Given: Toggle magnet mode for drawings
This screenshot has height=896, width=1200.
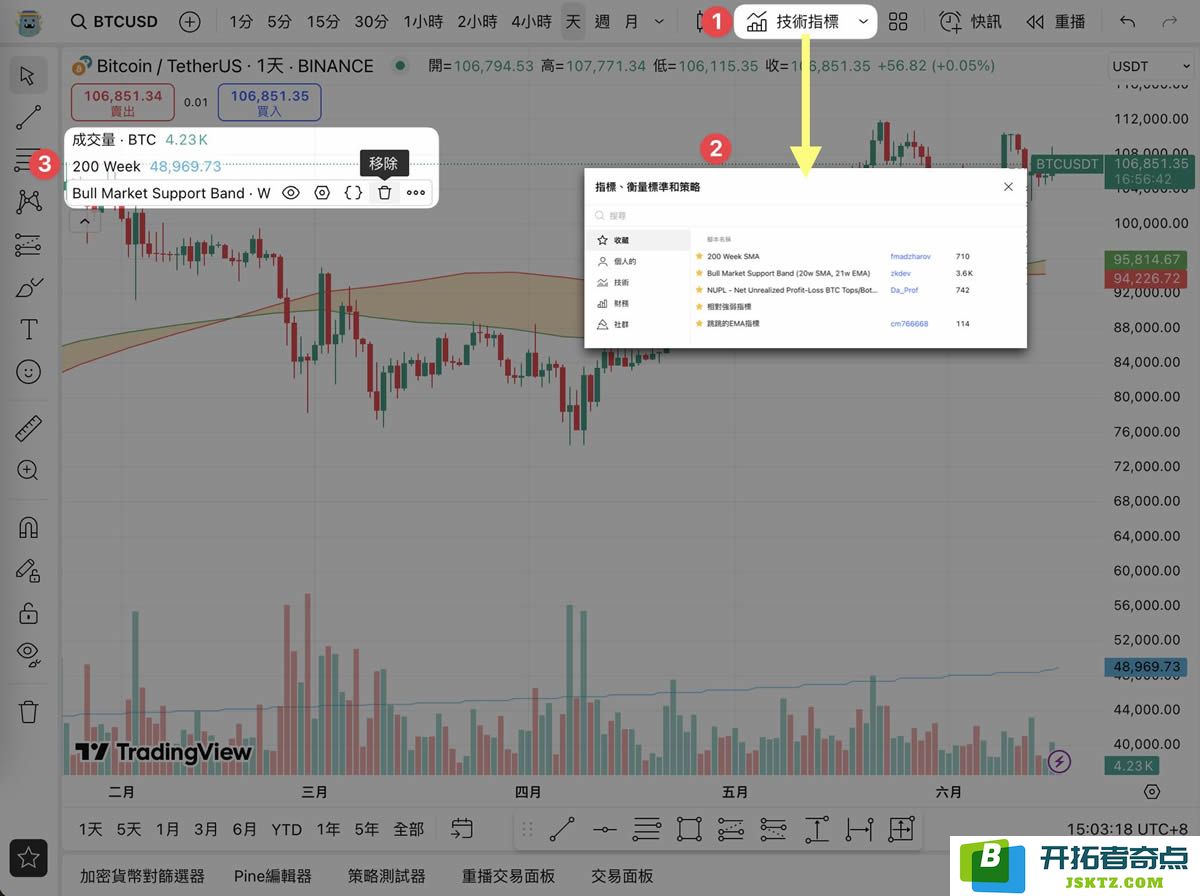Looking at the screenshot, I should [x=28, y=527].
